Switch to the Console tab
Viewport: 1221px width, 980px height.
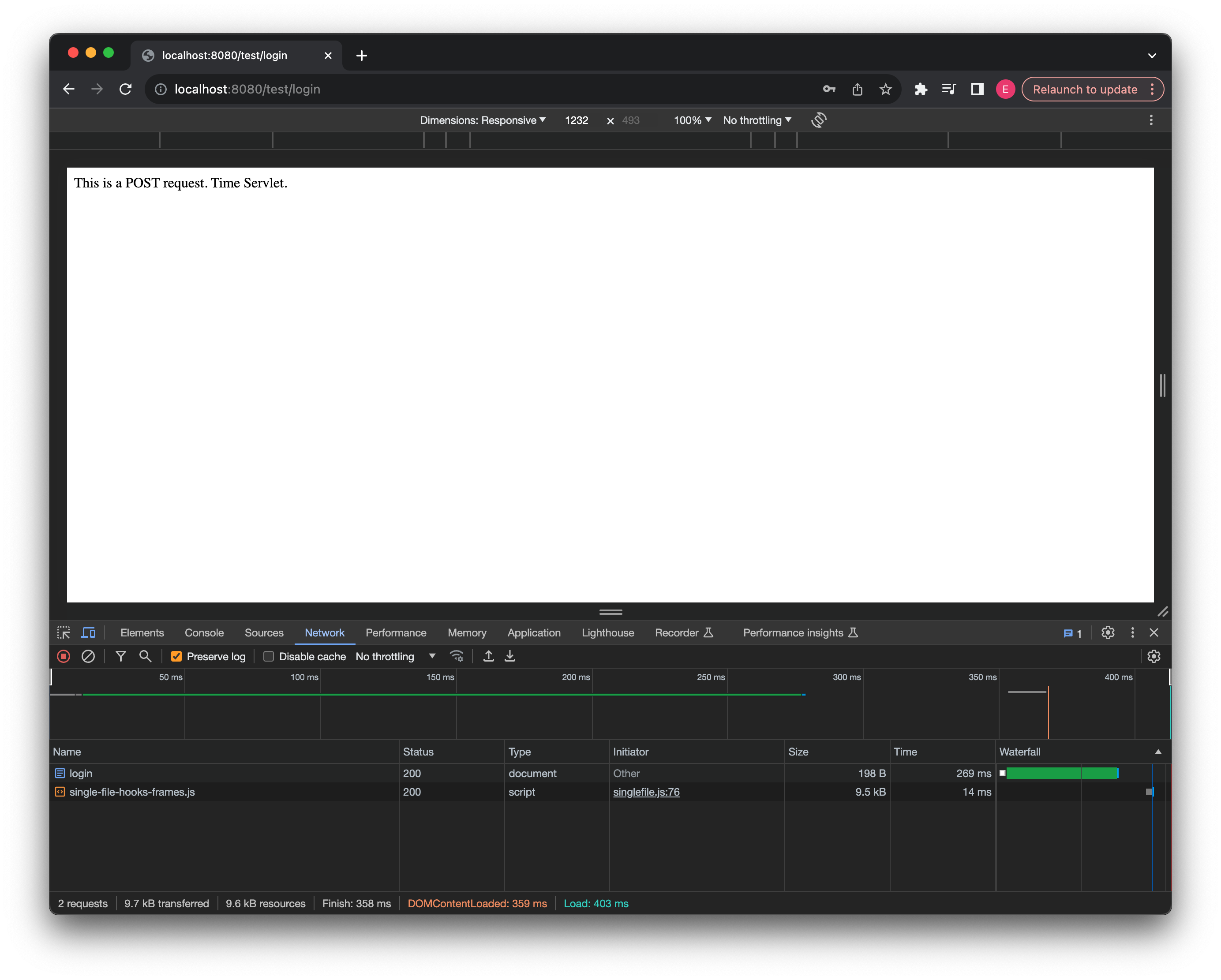point(204,632)
